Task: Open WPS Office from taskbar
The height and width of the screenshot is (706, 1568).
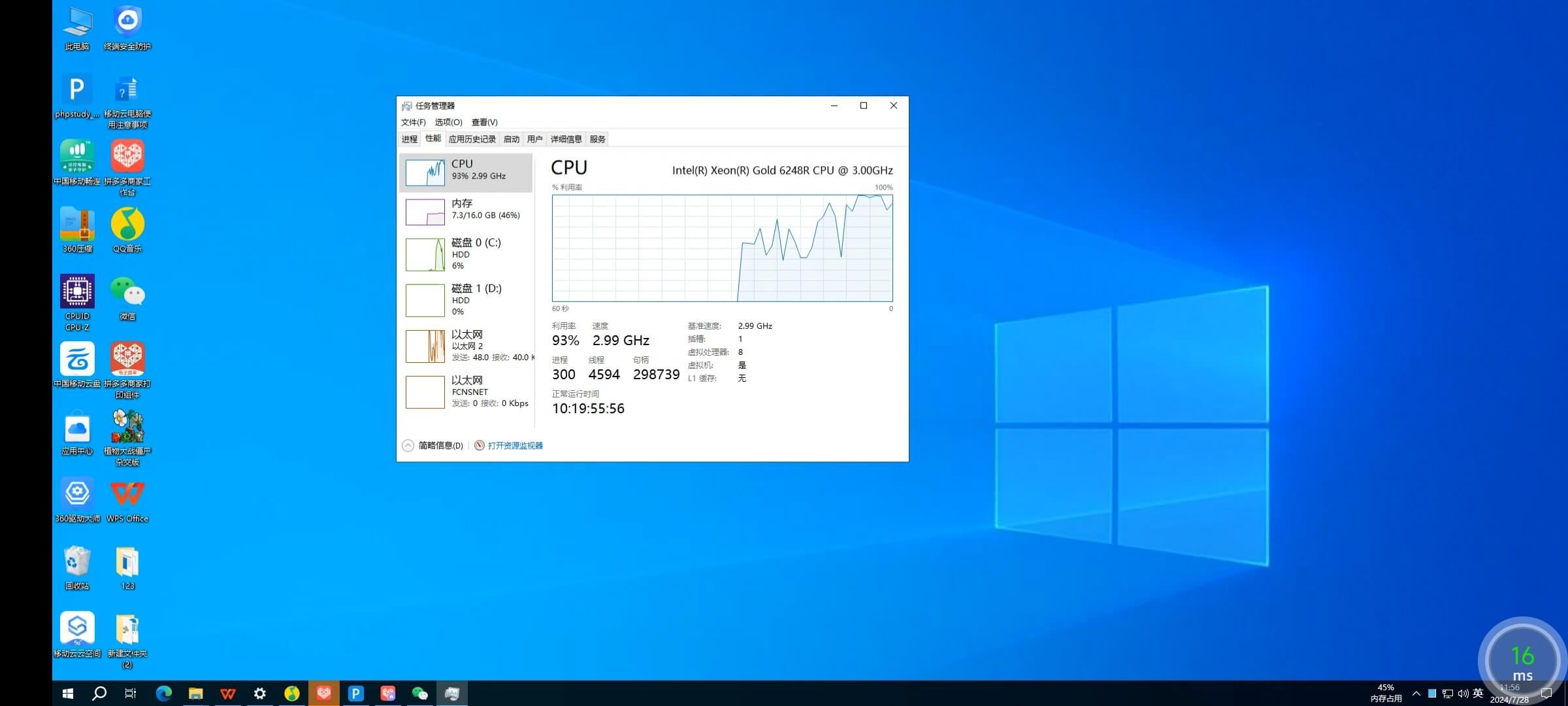Action: click(x=227, y=694)
